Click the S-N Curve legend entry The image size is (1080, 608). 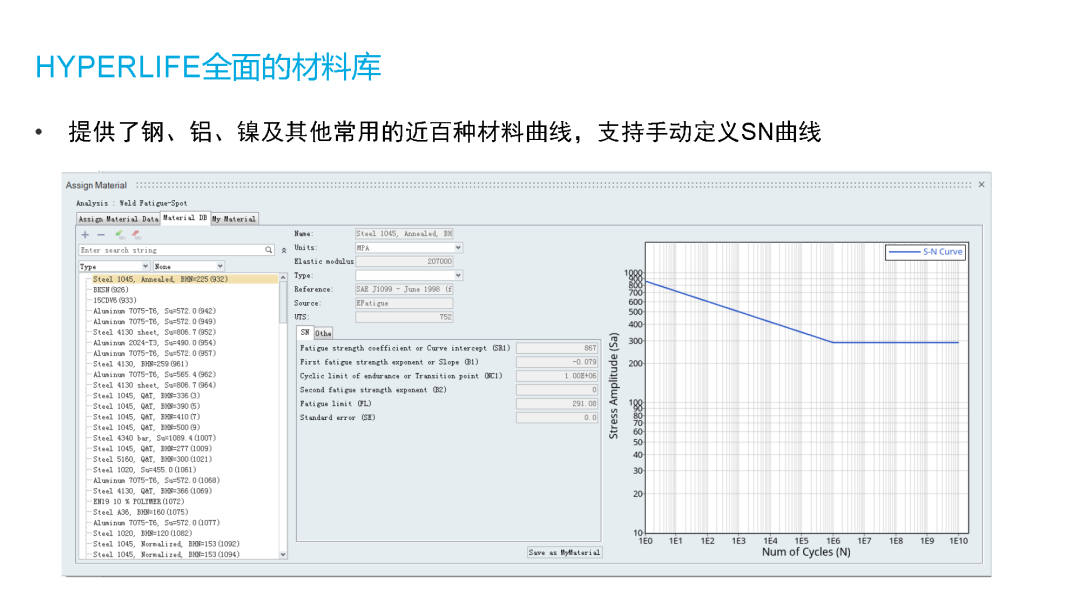point(925,252)
